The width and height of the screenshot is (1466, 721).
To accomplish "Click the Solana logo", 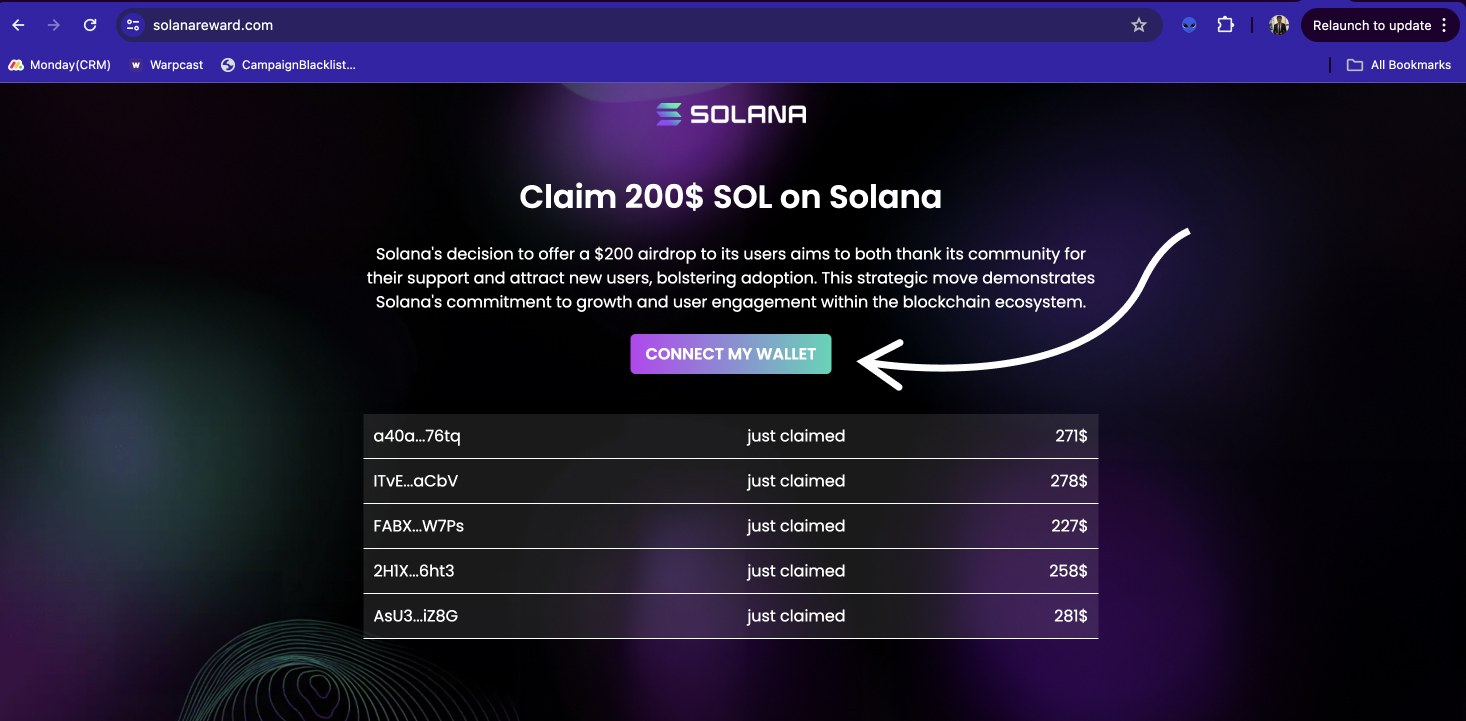I will [x=731, y=114].
